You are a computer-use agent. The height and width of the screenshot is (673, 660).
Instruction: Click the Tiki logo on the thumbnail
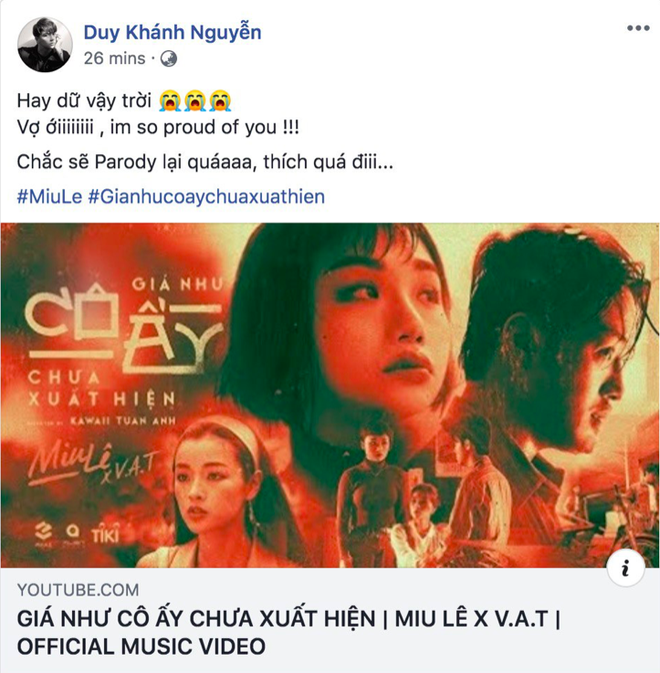pyautogui.click(x=105, y=535)
